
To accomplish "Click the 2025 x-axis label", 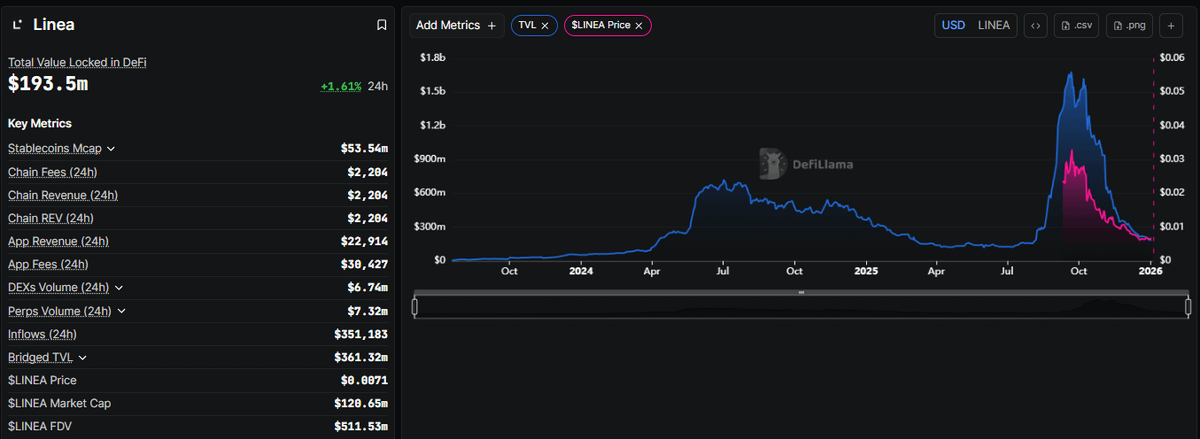I will pyautogui.click(x=866, y=271).
